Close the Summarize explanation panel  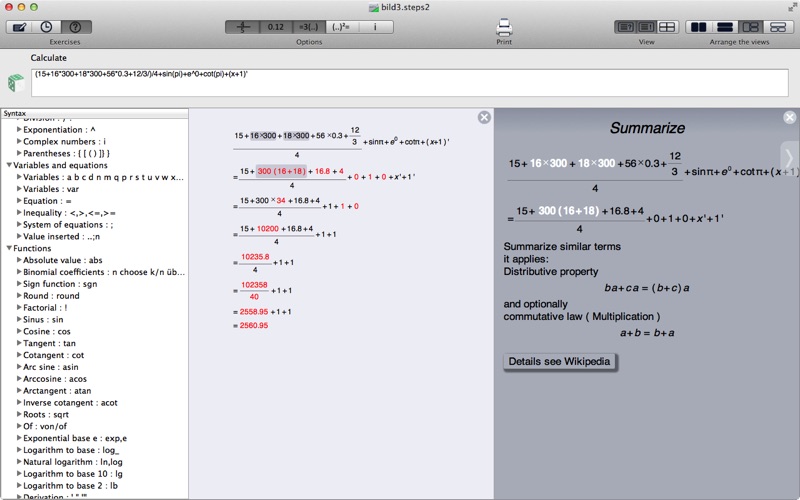(789, 117)
